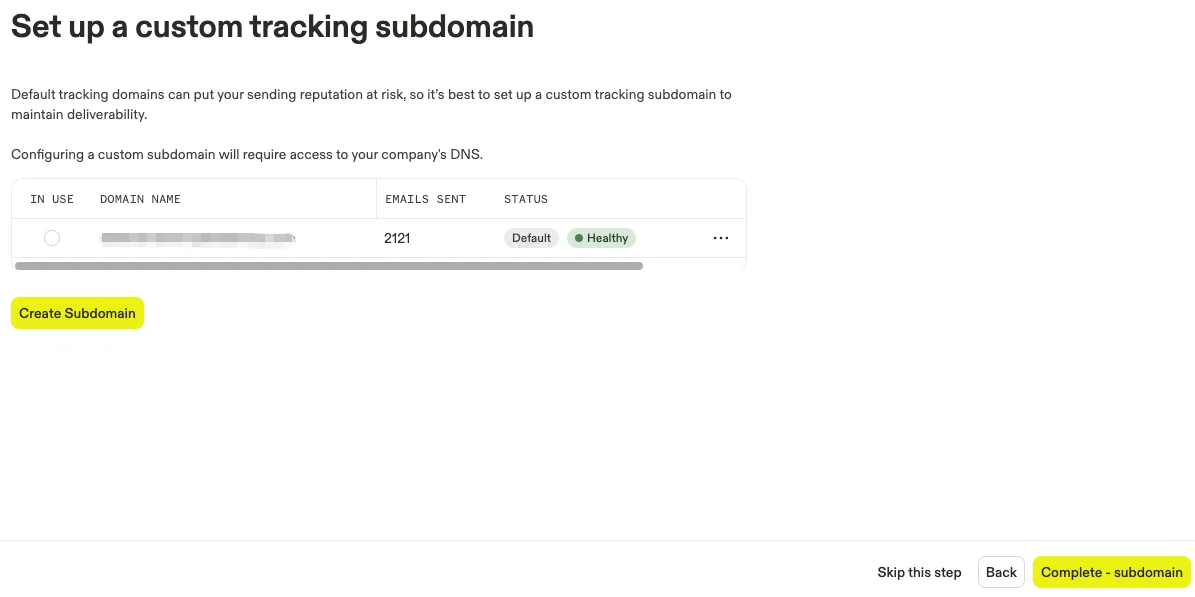Click the Emails Sent column header
The image size is (1195, 597).
pyautogui.click(x=425, y=199)
